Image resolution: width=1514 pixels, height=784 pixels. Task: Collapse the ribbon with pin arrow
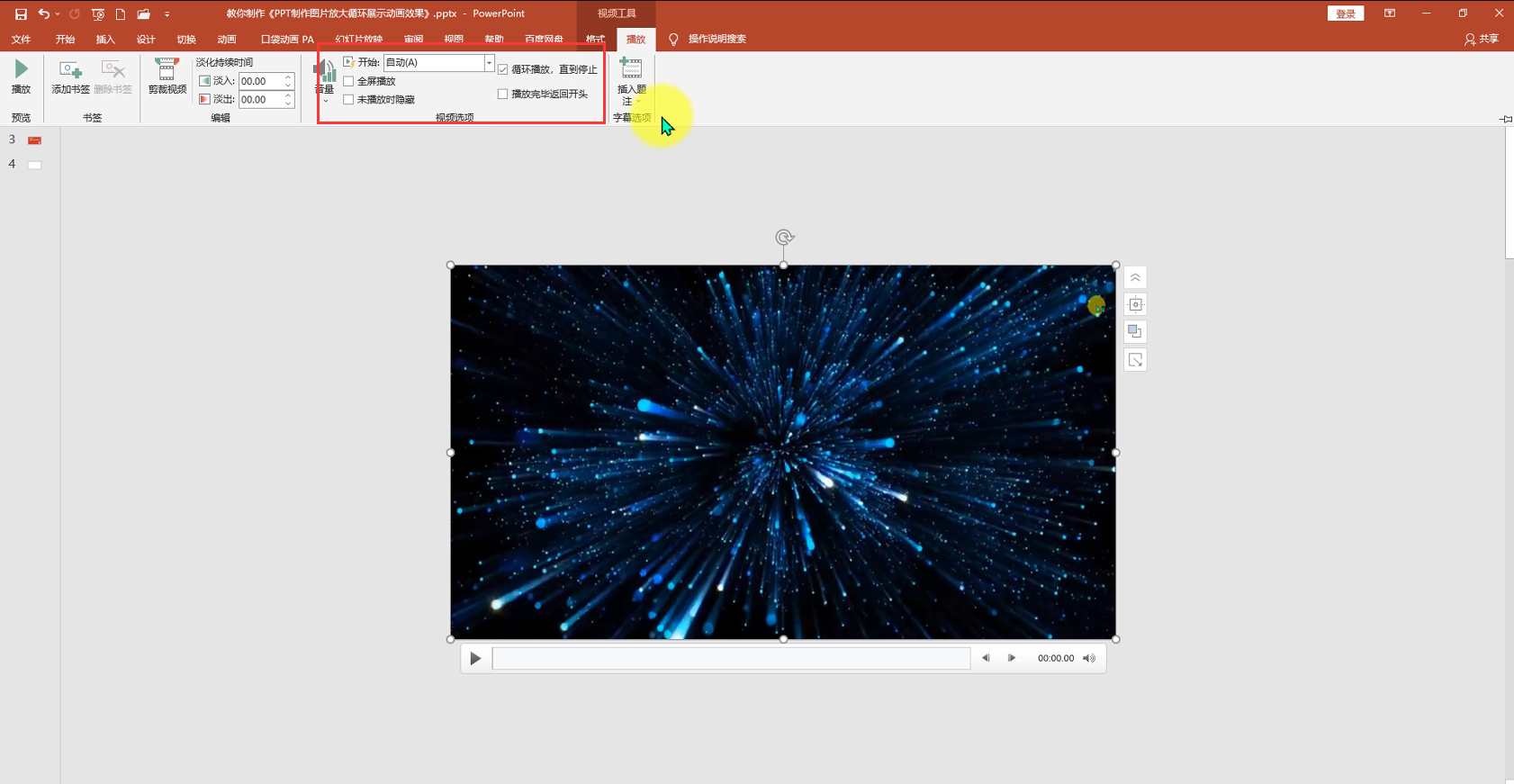tap(1505, 119)
